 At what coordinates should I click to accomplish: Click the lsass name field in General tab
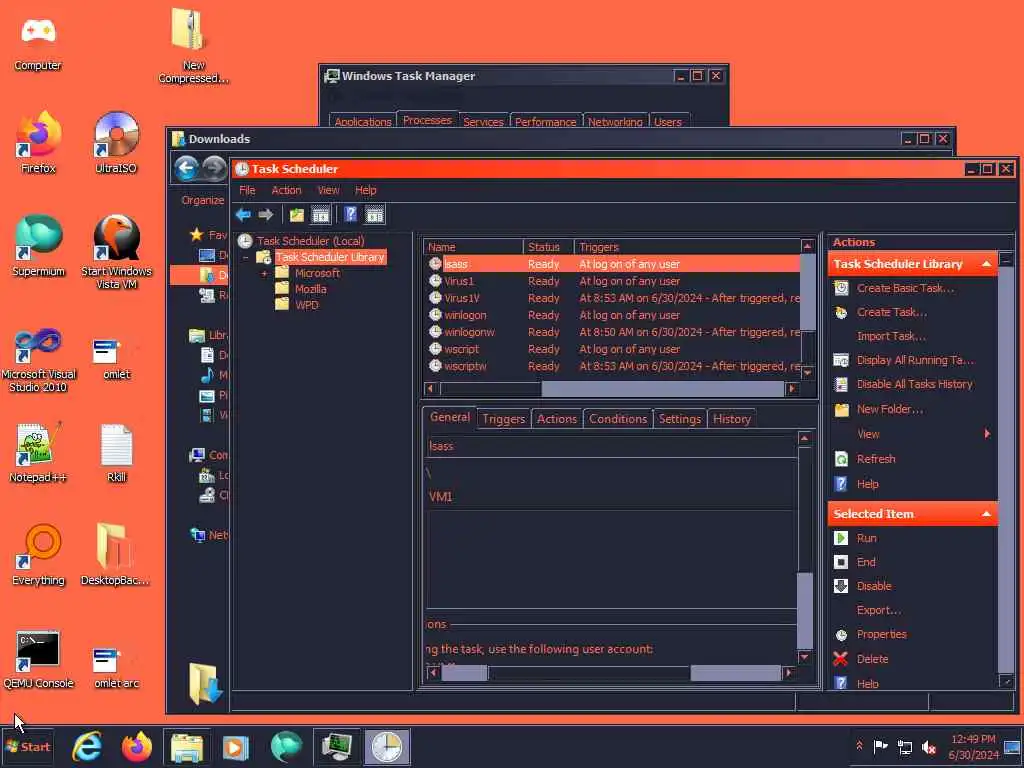(611, 446)
